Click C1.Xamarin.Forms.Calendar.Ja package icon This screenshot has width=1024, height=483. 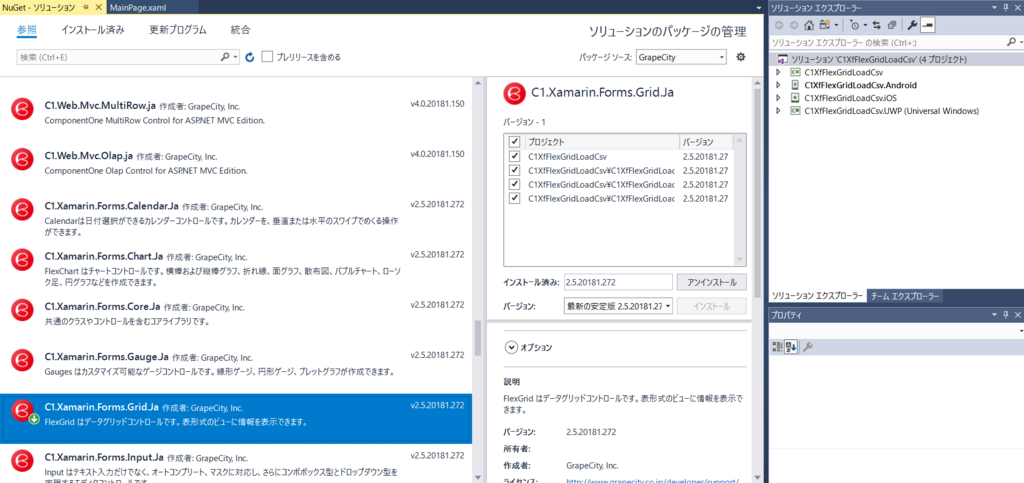(x=22, y=209)
